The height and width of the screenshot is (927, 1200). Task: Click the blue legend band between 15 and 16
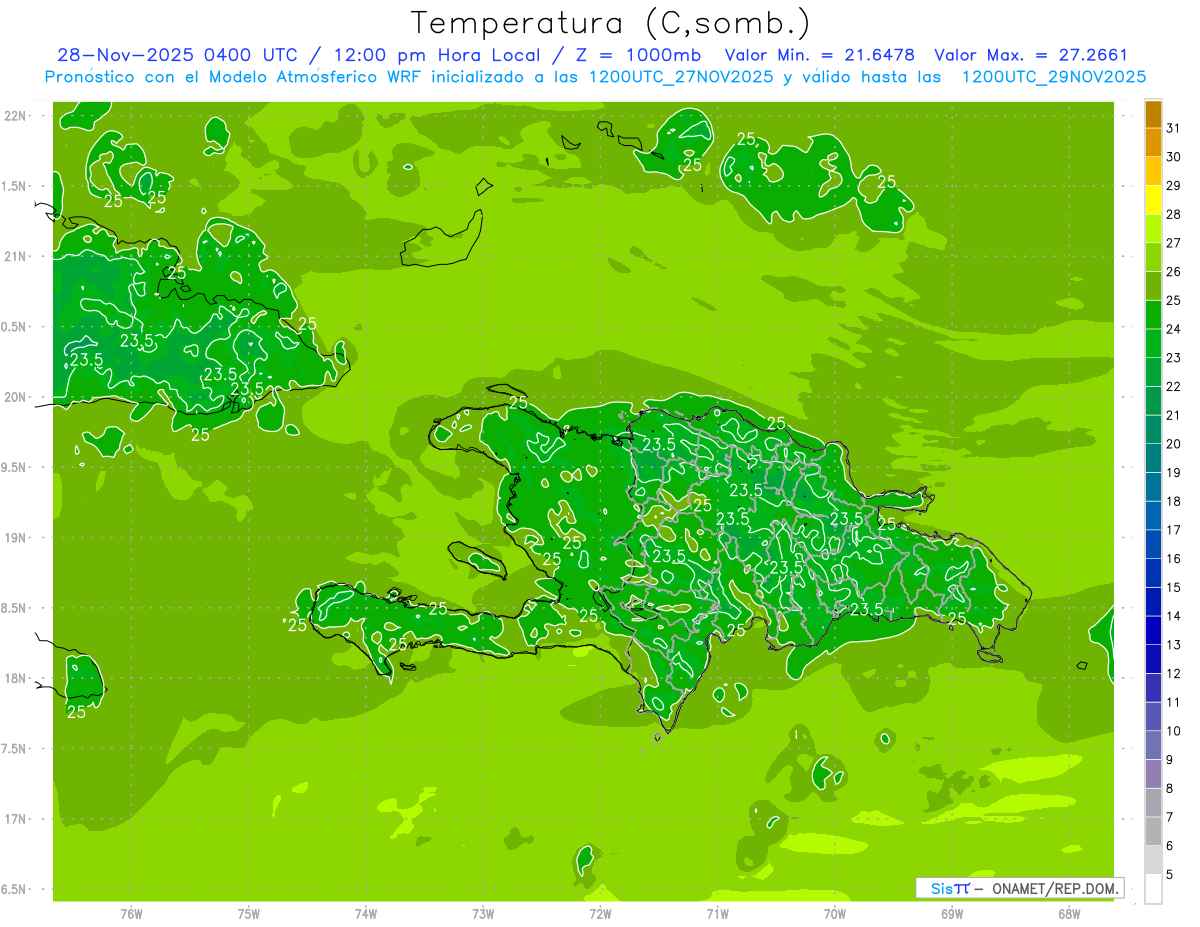(x=1153, y=573)
